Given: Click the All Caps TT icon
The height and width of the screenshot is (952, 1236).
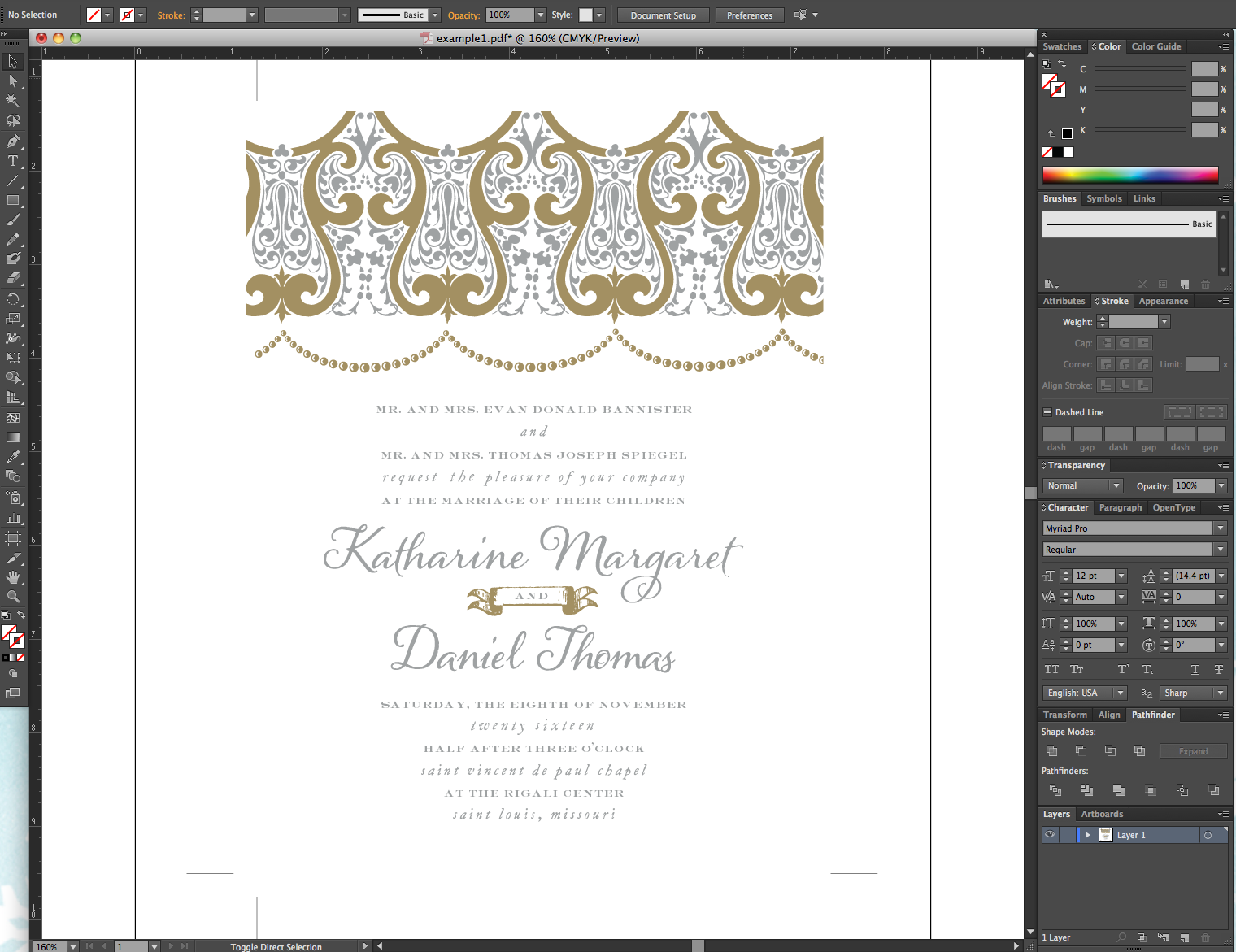Looking at the screenshot, I should [1051, 669].
